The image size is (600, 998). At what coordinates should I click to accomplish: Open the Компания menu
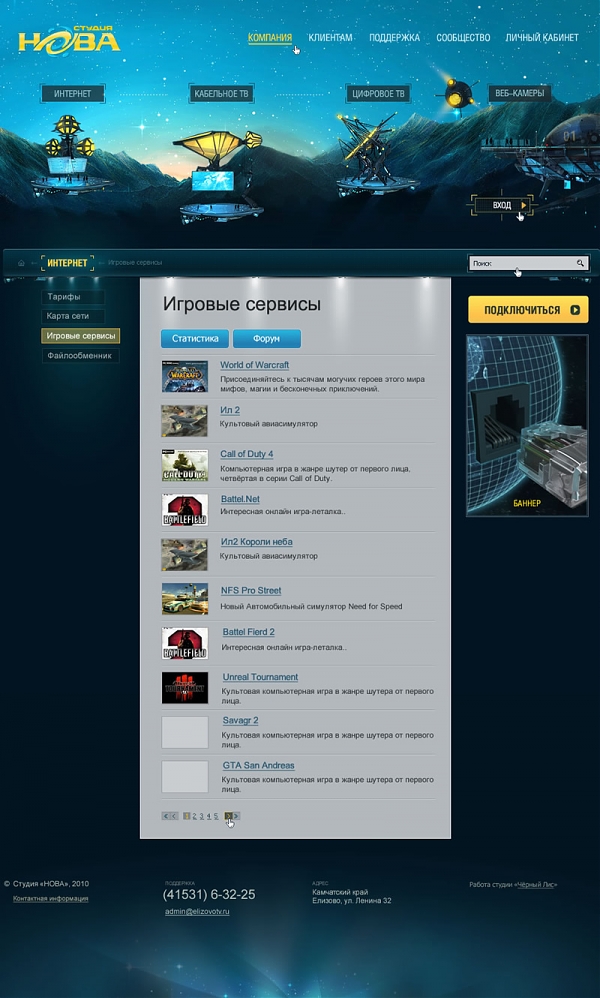[x=270, y=38]
